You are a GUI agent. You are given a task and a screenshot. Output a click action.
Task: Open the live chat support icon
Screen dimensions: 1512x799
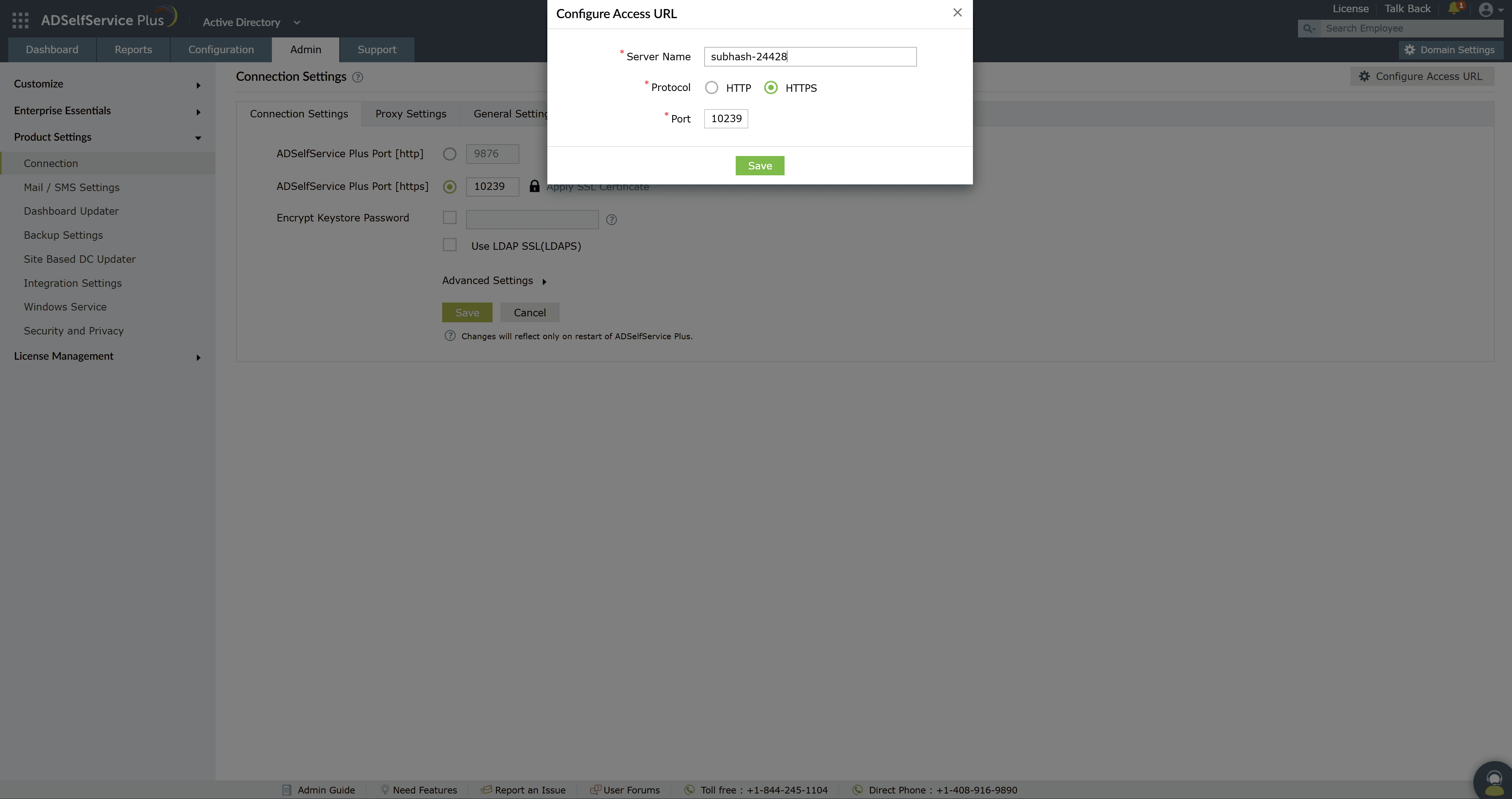click(1493, 781)
